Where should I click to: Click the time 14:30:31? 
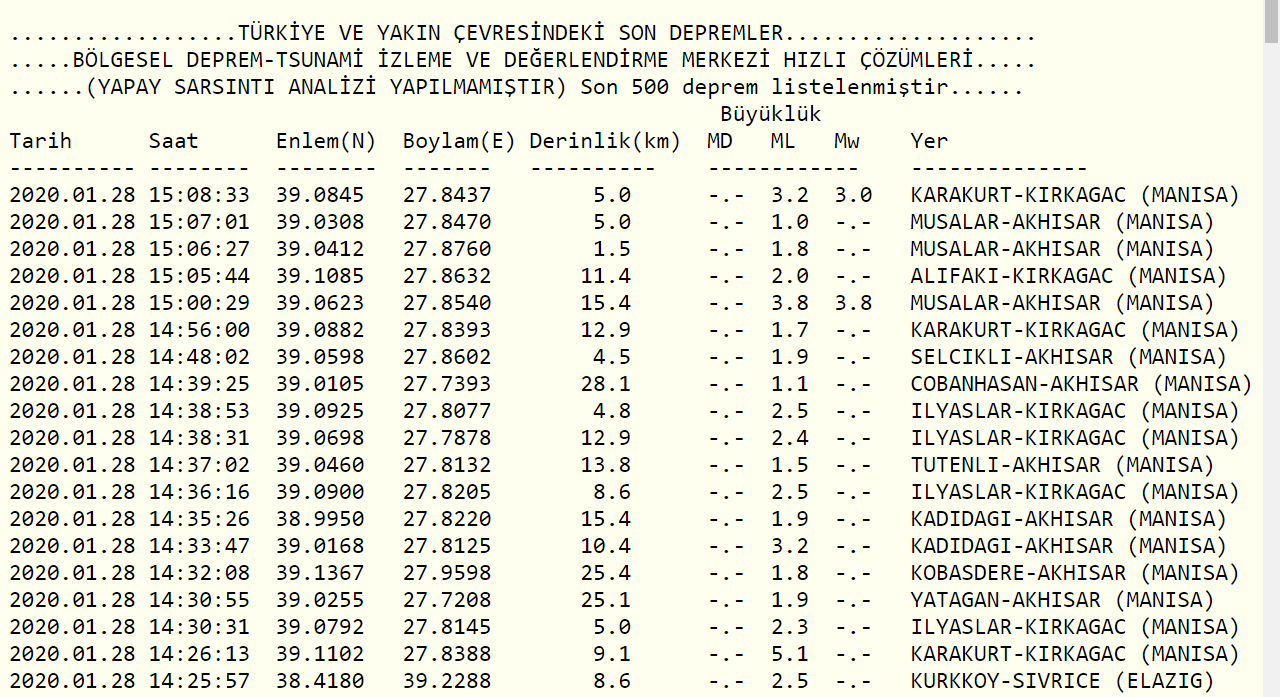coord(199,627)
